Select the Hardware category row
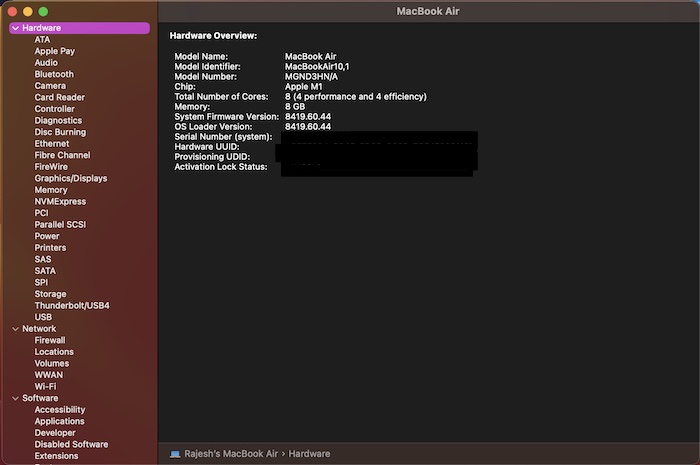700x465 pixels. pyautogui.click(x=79, y=28)
